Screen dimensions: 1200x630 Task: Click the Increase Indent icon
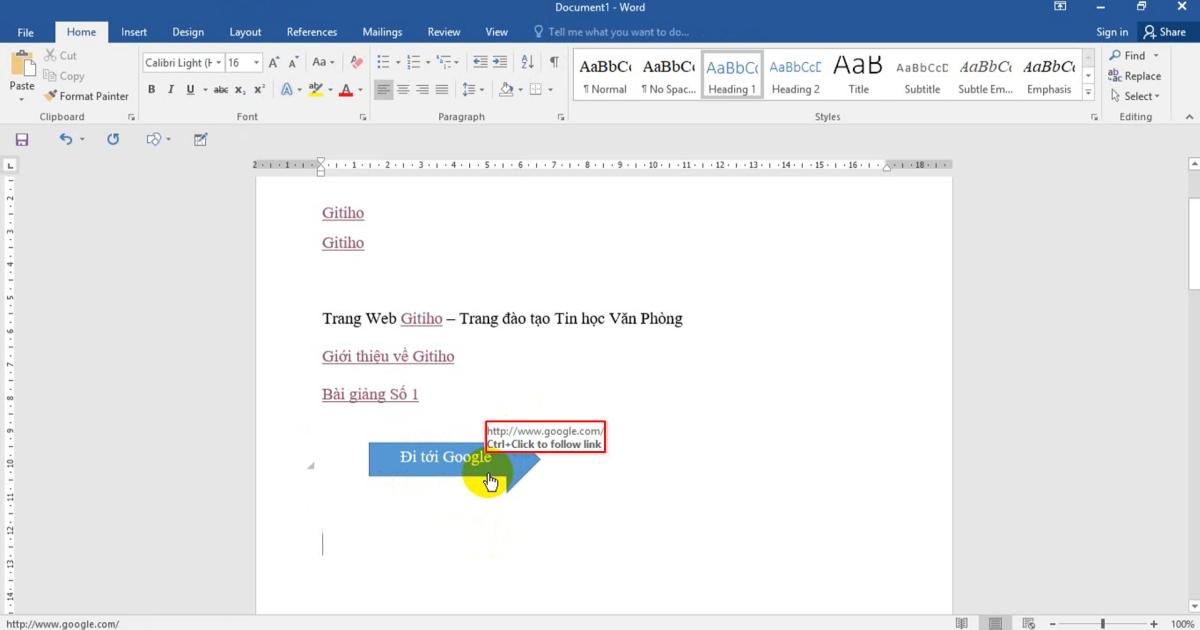pos(501,62)
